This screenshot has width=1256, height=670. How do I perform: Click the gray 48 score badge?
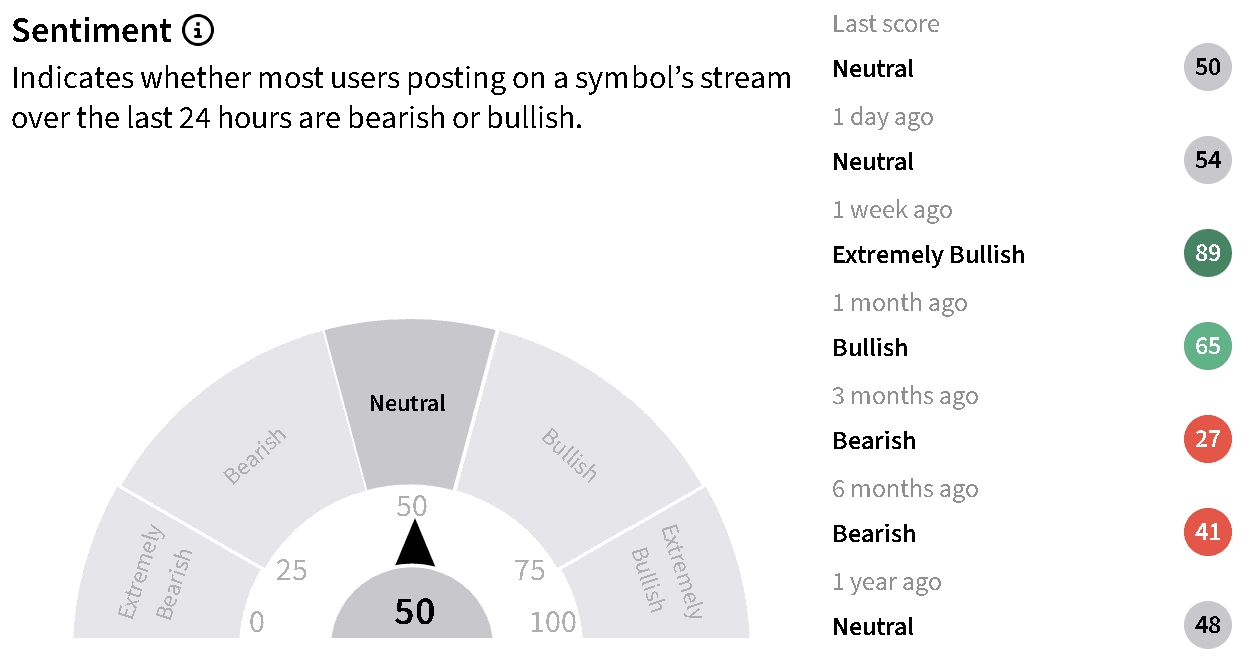tap(1208, 625)
